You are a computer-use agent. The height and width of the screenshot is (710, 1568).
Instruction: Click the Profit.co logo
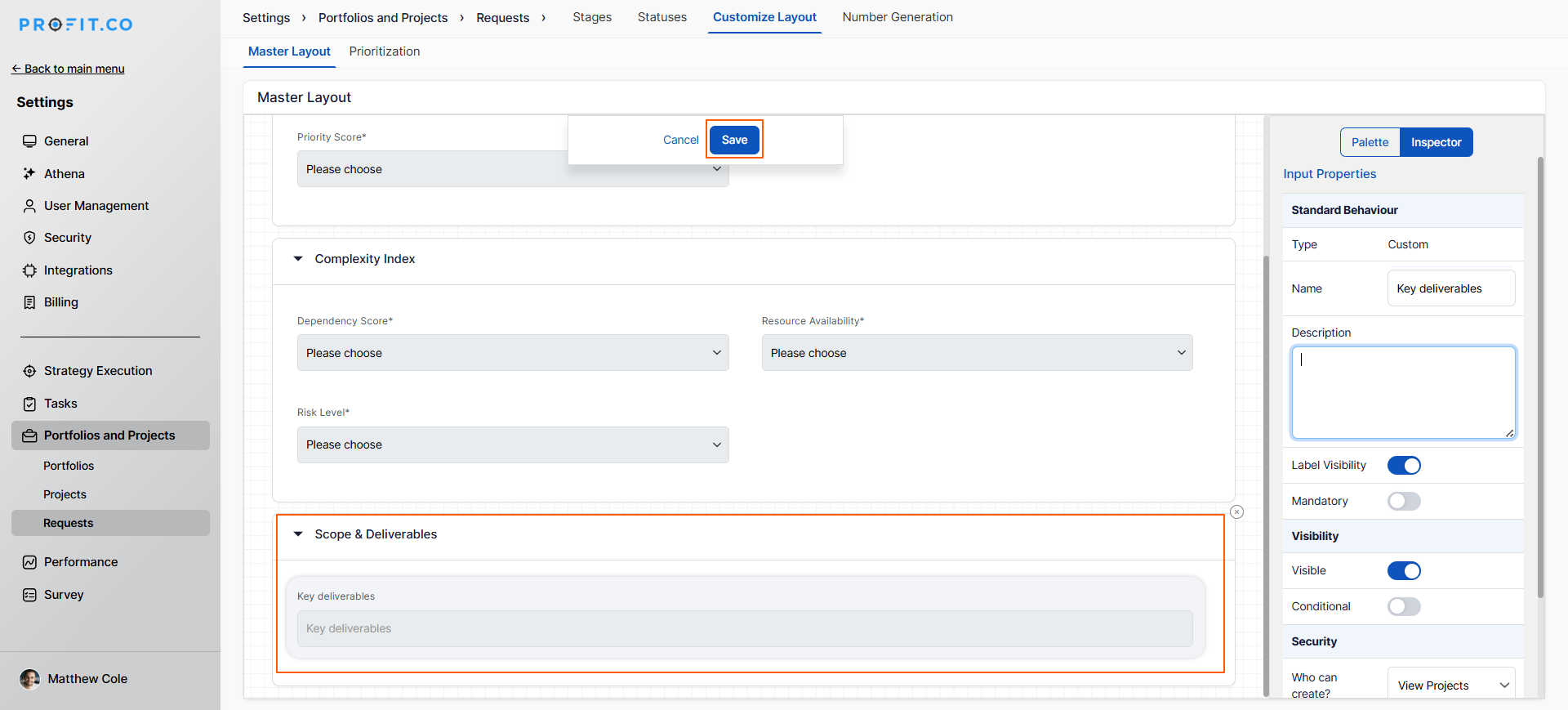[75, 25]
